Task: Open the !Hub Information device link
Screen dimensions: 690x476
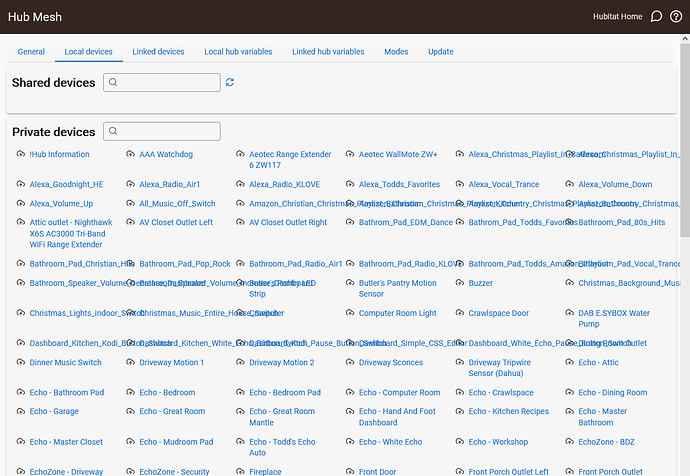Action: pos(59,154)
